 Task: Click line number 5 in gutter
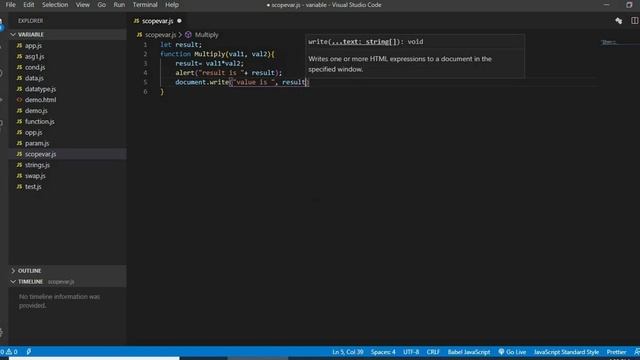(x=145, y=82)
